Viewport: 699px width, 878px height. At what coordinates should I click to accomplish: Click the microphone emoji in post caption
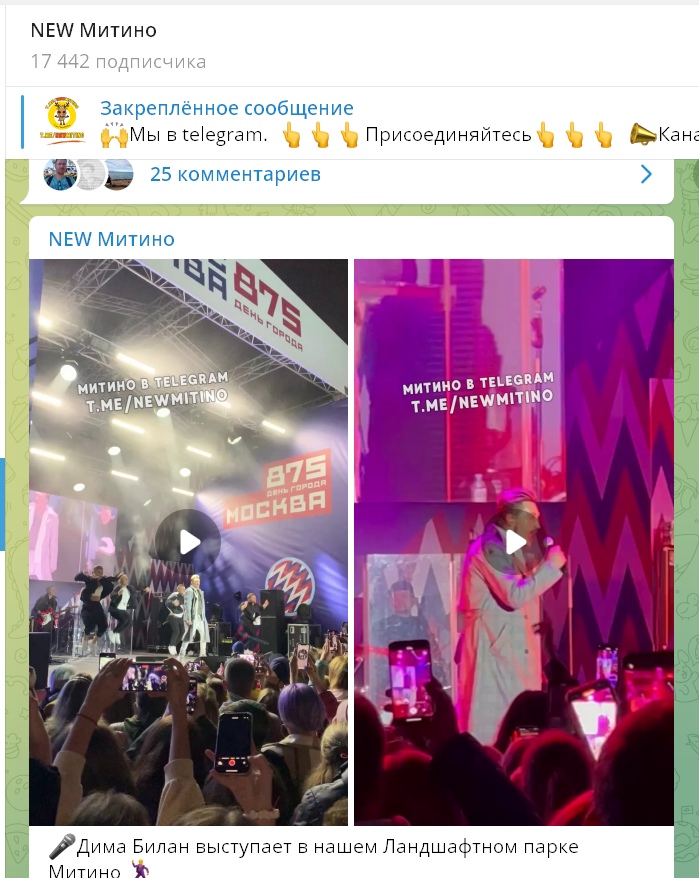(x=62, y=847)
